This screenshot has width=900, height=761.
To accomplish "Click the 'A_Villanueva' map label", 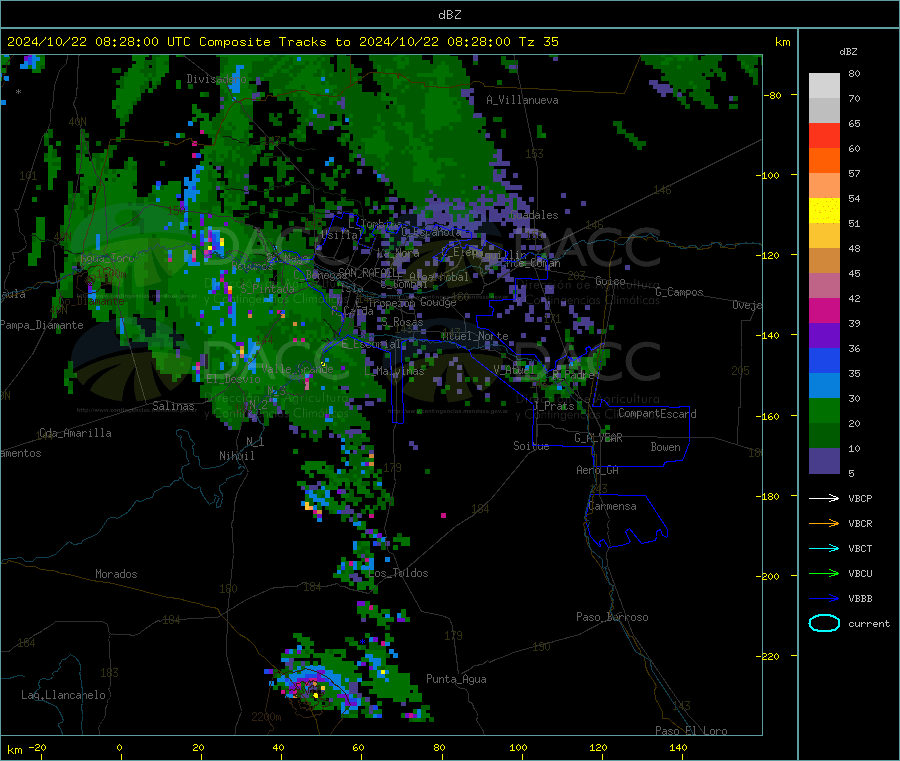I will [522, 100].
